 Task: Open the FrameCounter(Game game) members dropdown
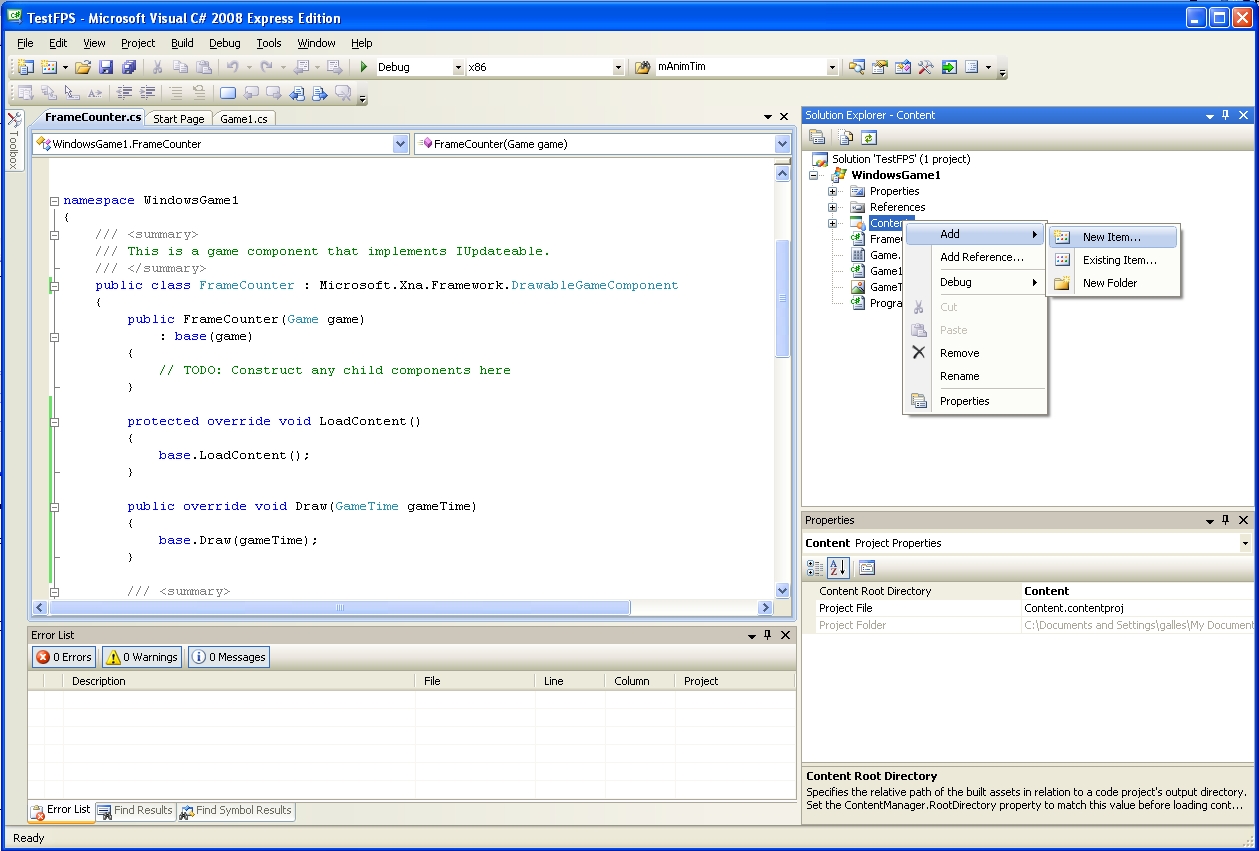(x=783, y=144)
